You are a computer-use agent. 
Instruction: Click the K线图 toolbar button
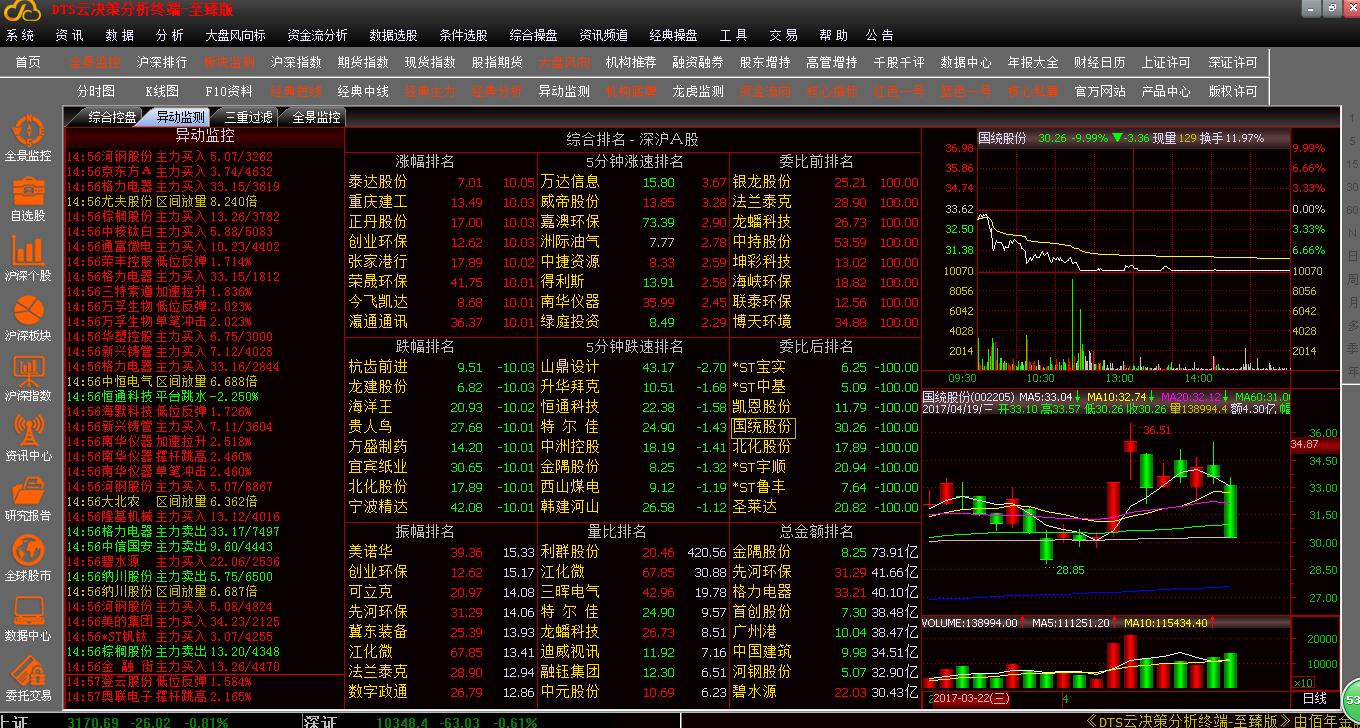tap(162, 91)
